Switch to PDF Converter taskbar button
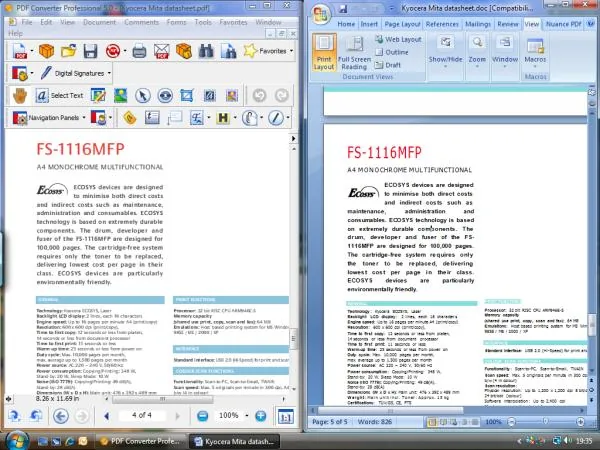 [x=140, y=441]
